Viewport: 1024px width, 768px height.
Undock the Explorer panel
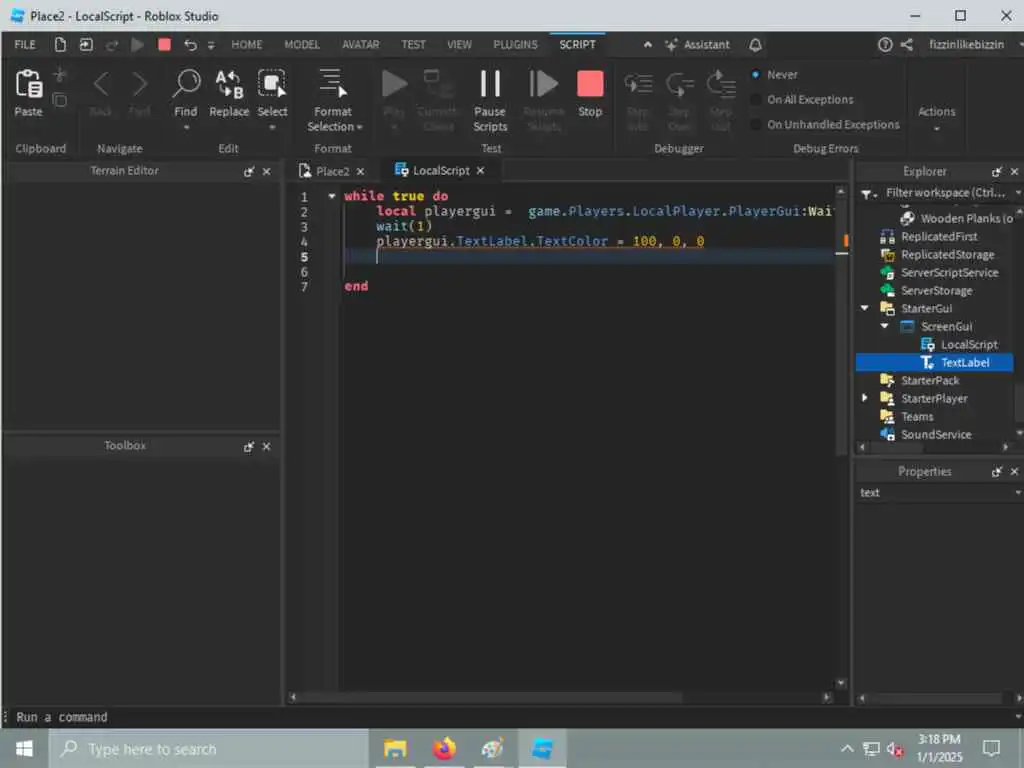pyautogui.click(x=997, y=172)
